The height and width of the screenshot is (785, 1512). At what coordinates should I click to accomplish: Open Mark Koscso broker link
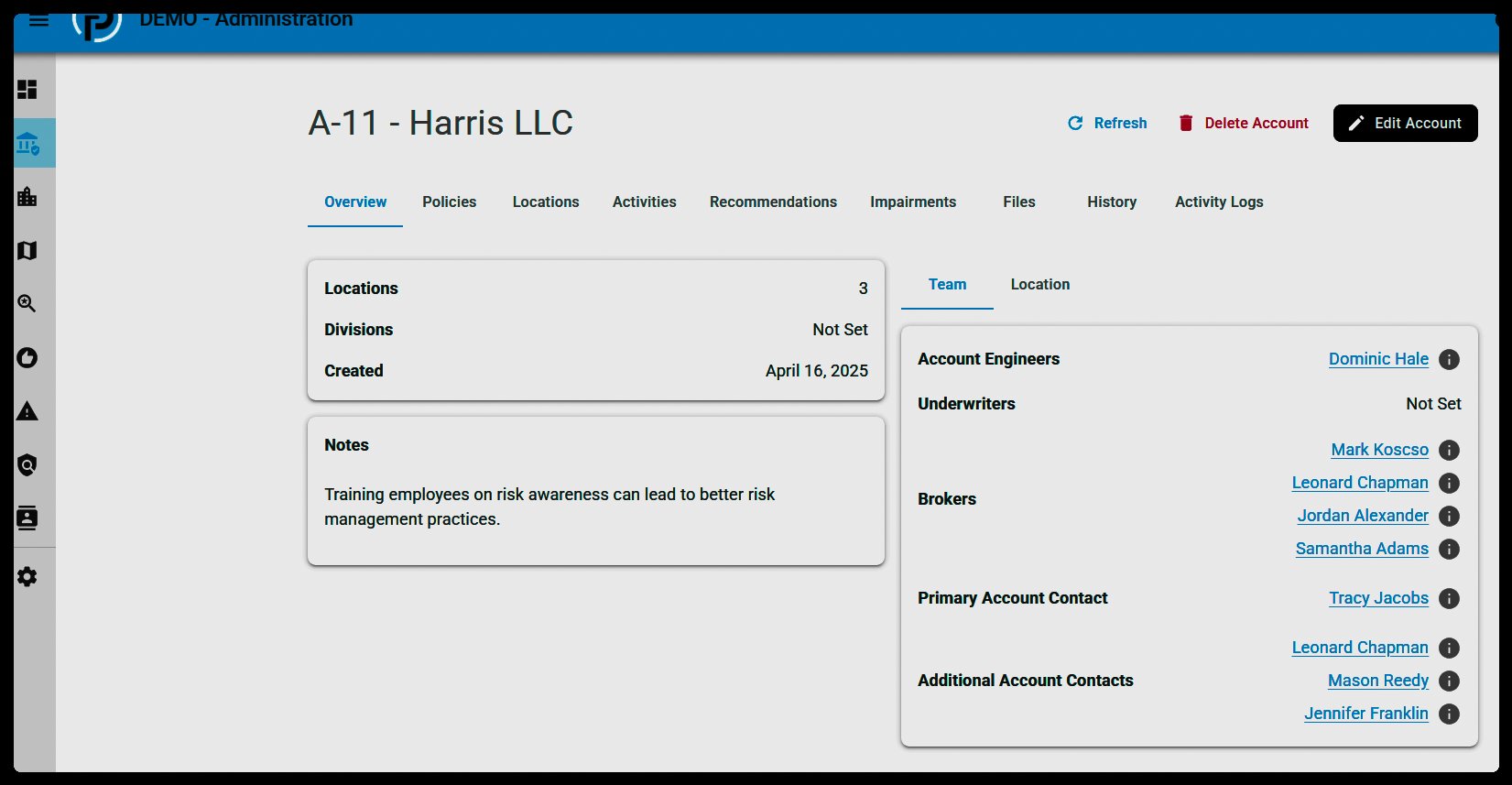tap(1380, 450)
